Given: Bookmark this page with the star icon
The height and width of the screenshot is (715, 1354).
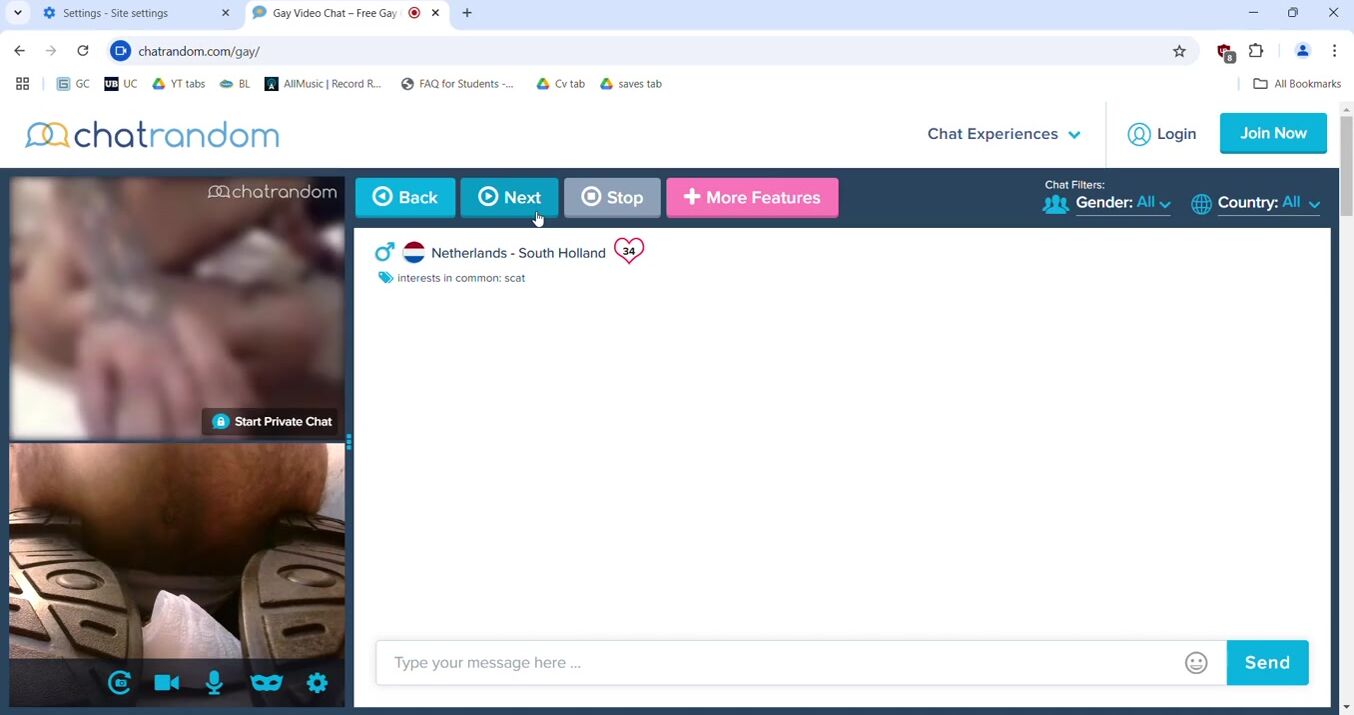Looking at the screenshot, I should pyautogui.click(x=1179, y=51).
